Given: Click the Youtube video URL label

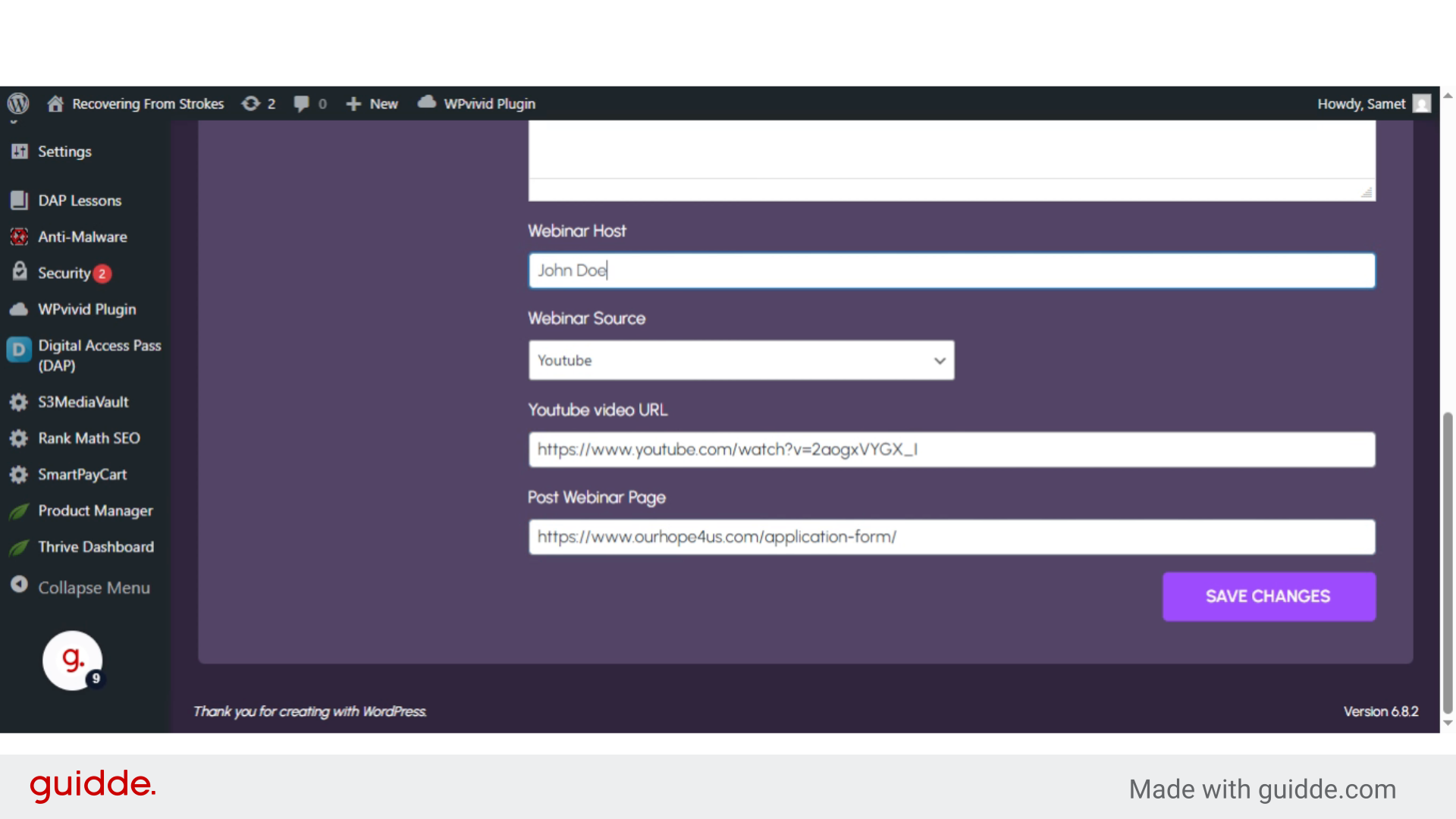Looking at the screenshot, I should tap(598, 410).
